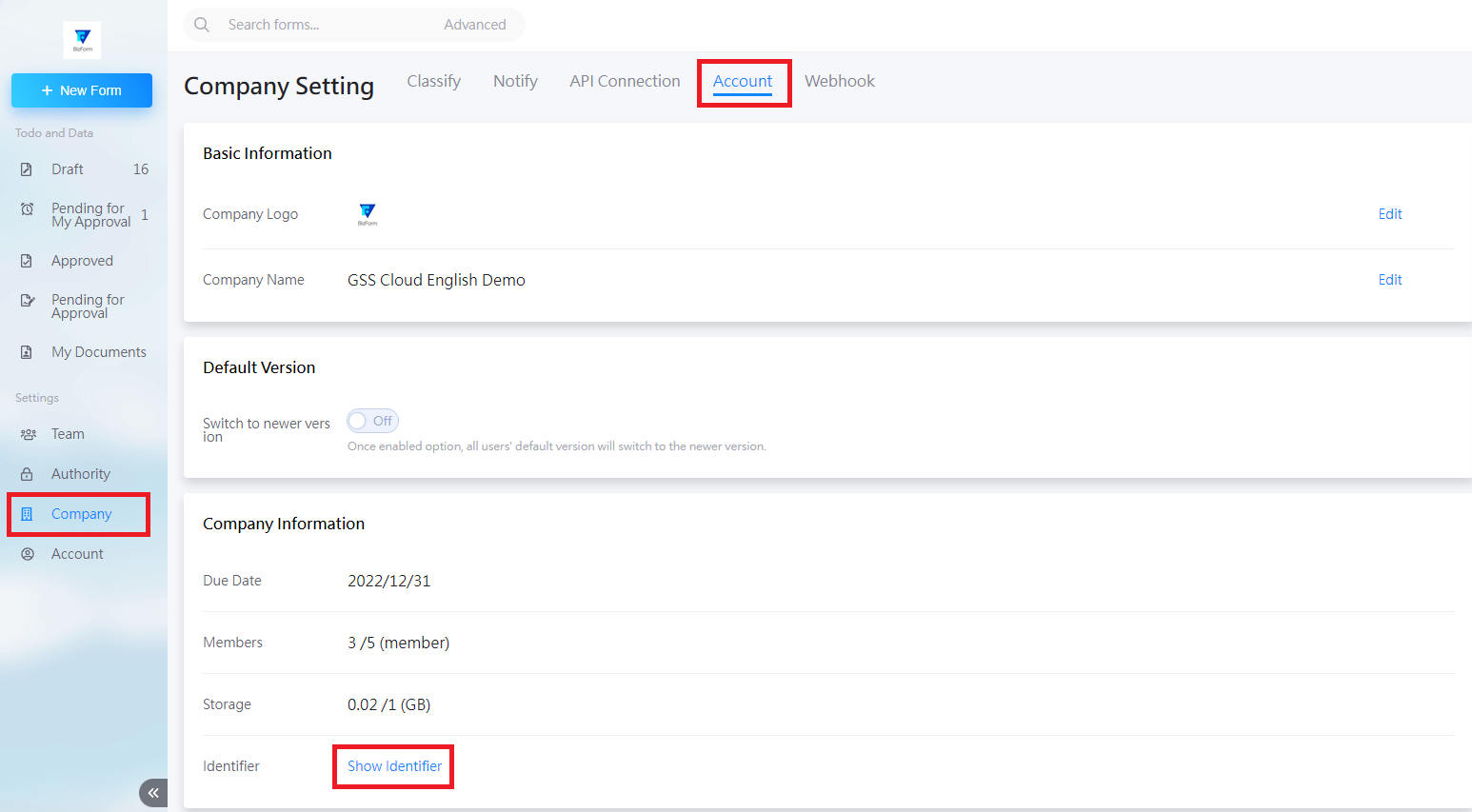Click the Approved document icon
The height and width of the screenshot is (812, 1472).
[27, 261]
